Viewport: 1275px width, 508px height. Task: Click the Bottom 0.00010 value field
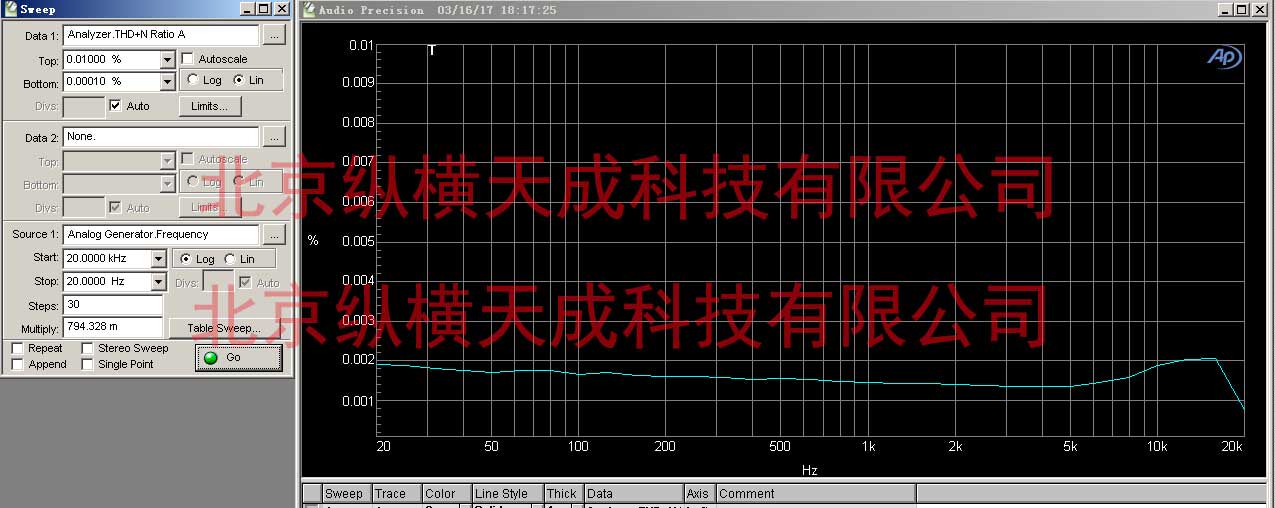coord(111,82)
